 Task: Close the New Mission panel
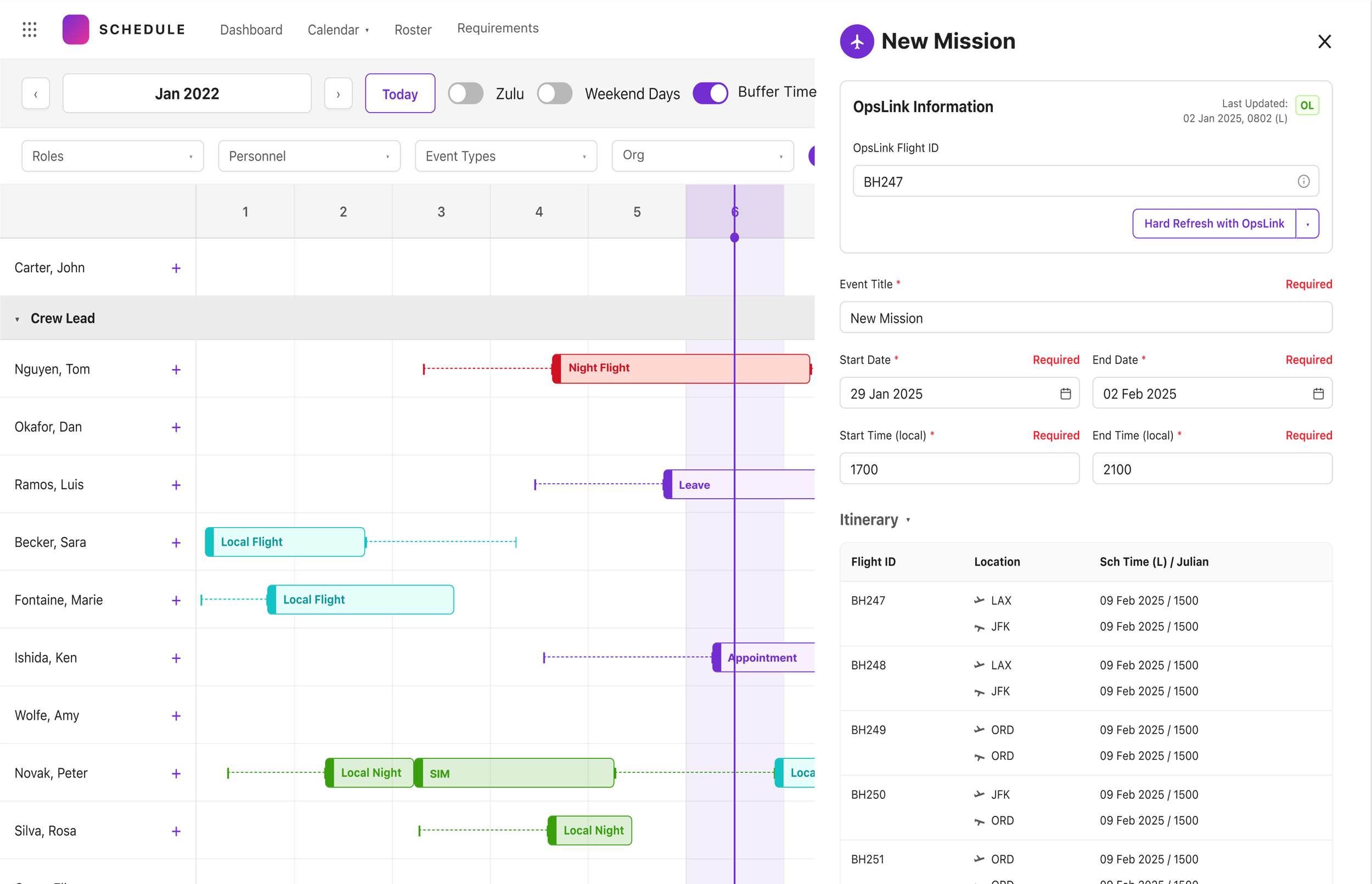[1324, 41]
